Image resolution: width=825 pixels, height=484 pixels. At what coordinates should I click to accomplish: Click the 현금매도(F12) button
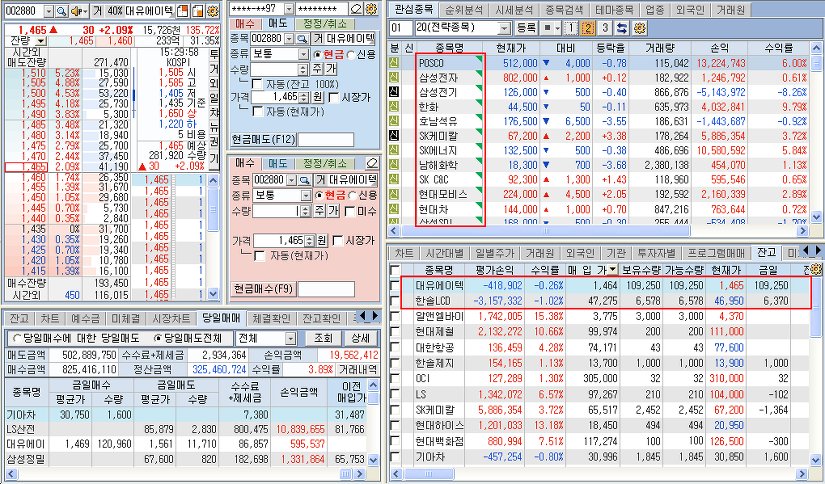click(x=264, y=139)
